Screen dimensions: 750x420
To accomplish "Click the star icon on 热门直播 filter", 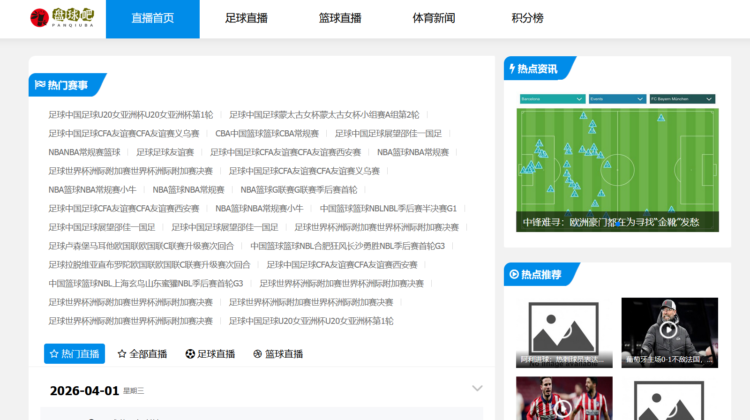I will (54, 354).
